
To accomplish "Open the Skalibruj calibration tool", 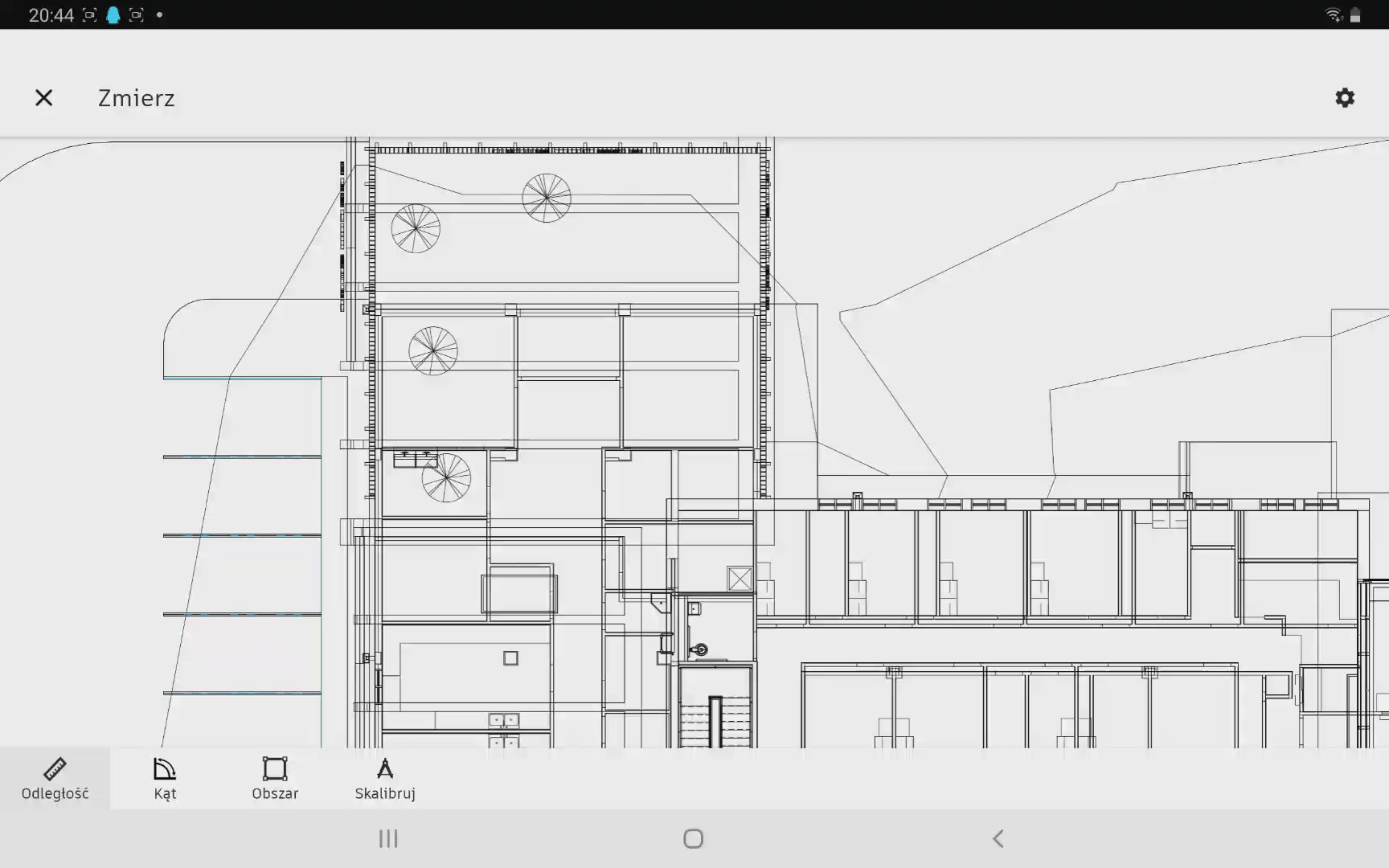I will [385, 779].
